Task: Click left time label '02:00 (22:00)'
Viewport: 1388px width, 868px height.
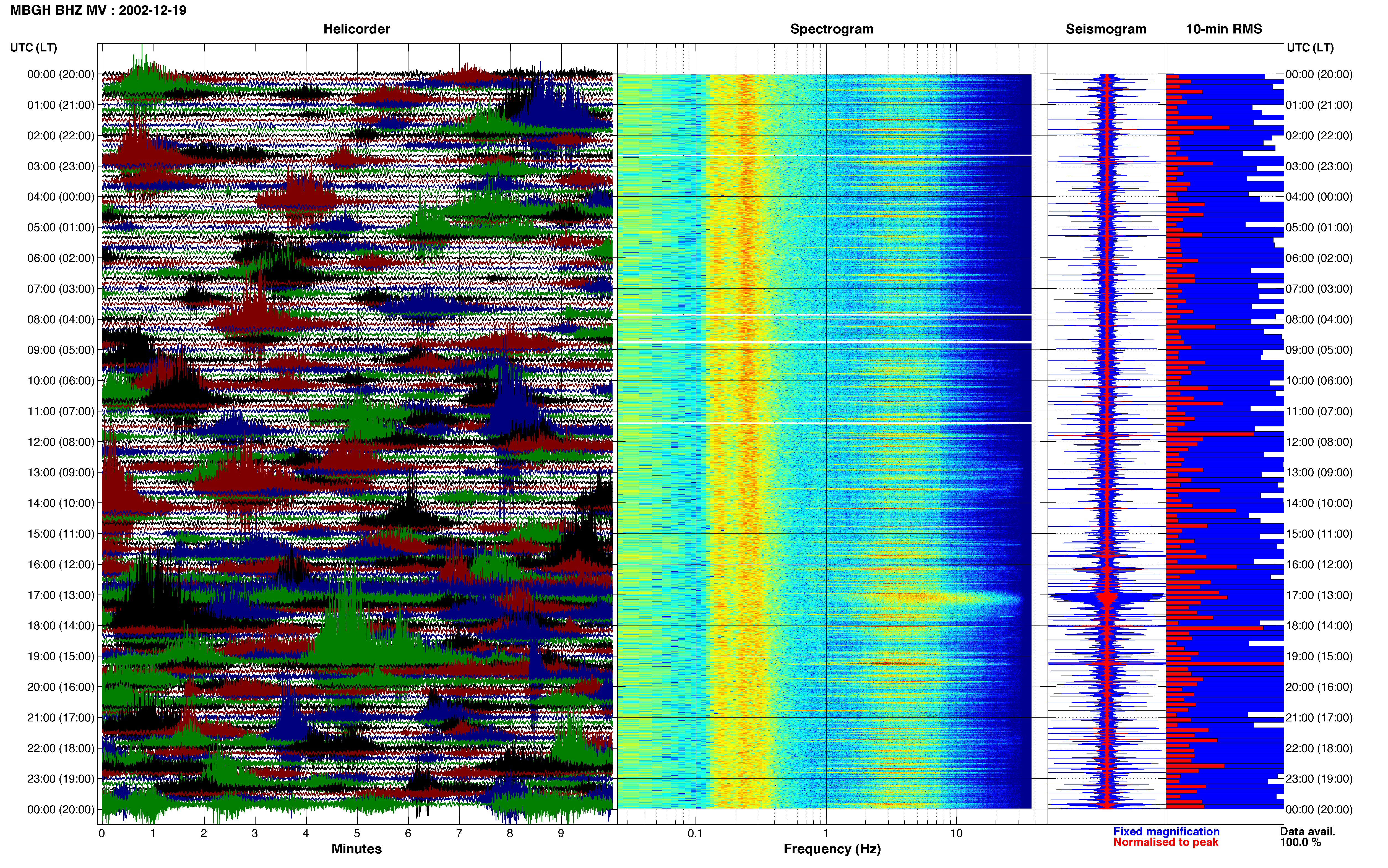Action: 61,135
